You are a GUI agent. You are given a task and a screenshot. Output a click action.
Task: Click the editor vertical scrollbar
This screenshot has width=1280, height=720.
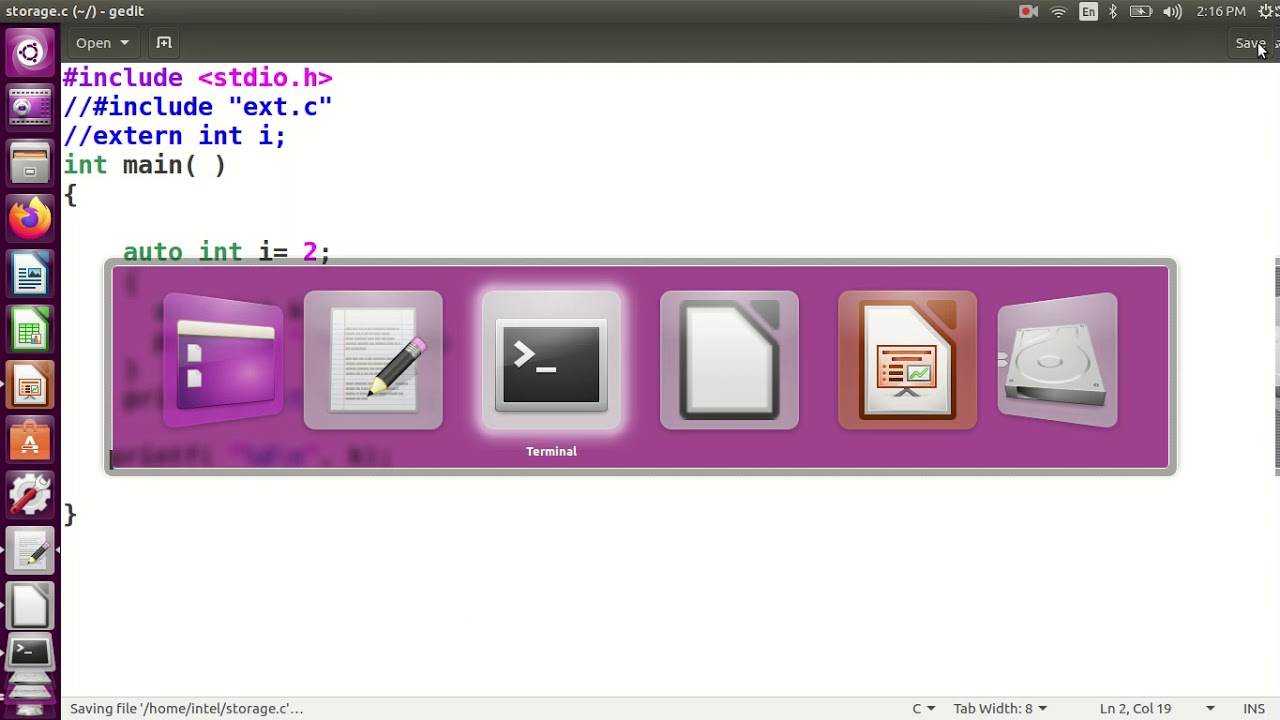[1276, 365]
